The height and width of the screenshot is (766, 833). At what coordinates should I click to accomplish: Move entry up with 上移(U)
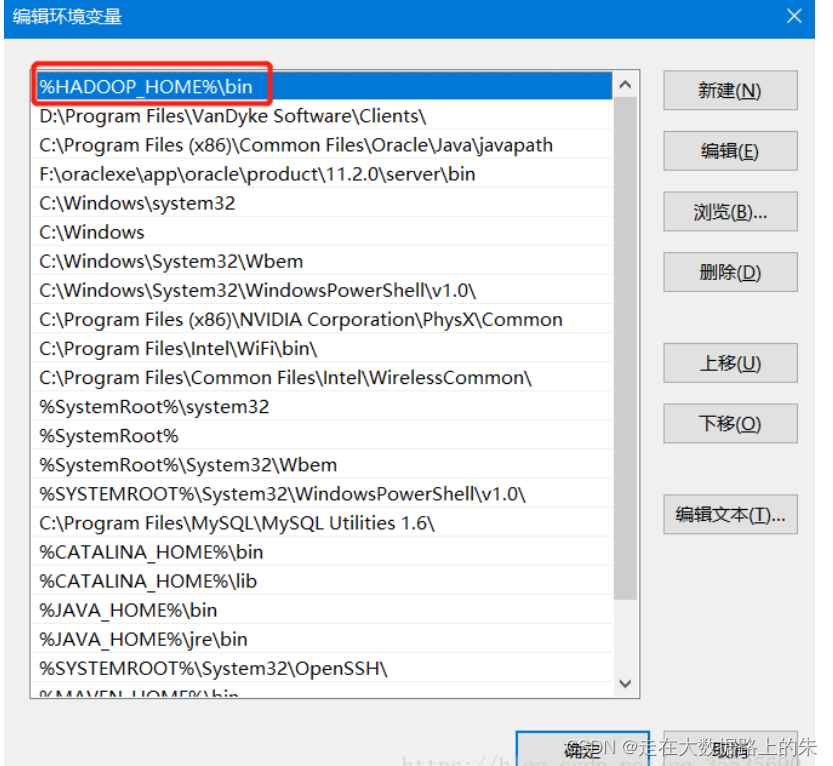coord(729,363)
